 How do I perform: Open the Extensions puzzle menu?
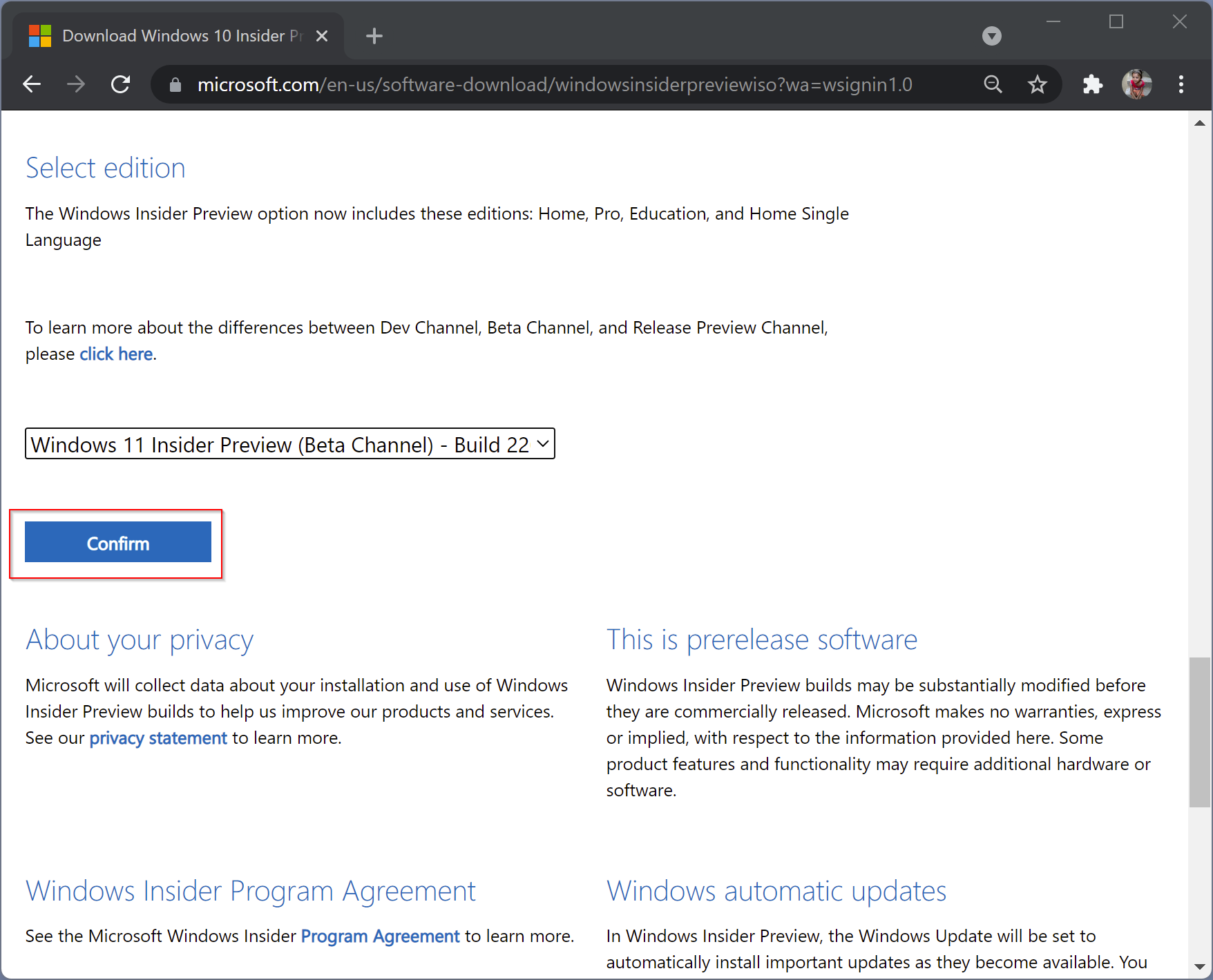point(1093,84)
